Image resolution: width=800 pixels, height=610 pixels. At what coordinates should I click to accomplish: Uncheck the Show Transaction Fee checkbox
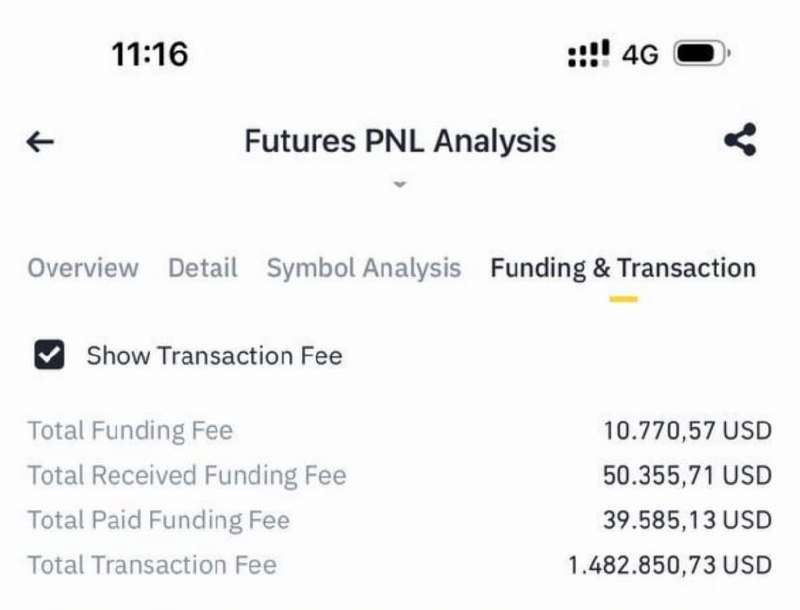tap(49, 355)
